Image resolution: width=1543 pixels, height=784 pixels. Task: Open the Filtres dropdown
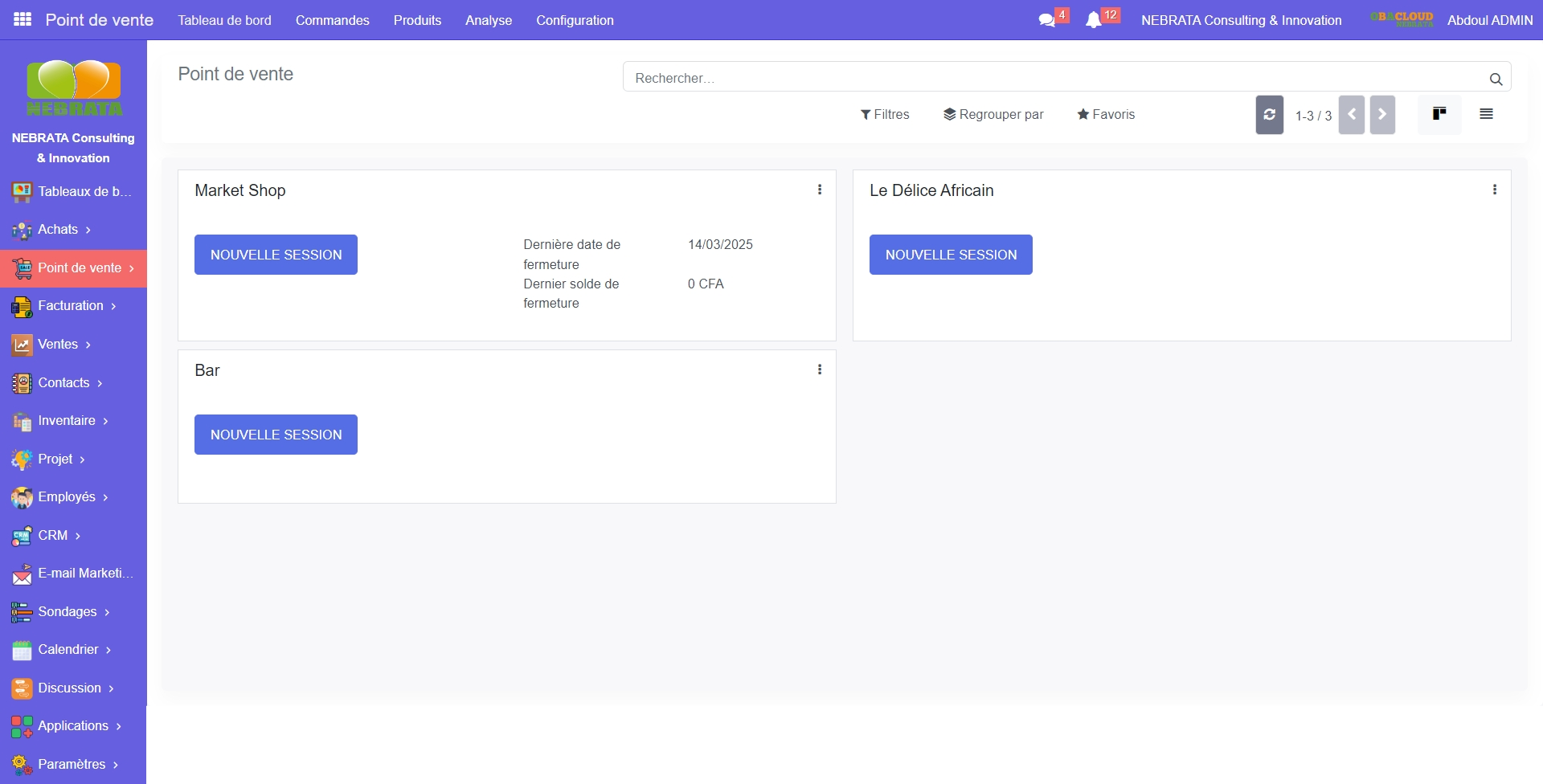(x=885, y=114)
